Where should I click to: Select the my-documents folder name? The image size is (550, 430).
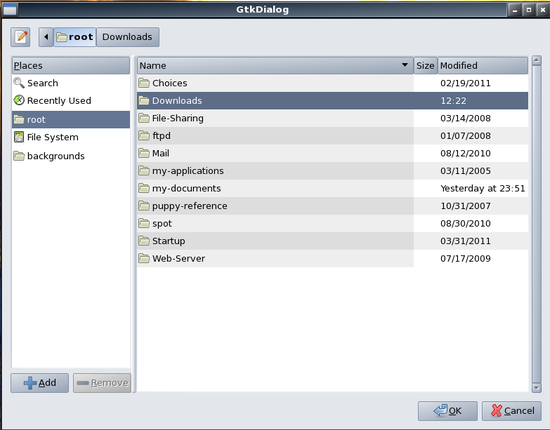[x=187, y=188]
